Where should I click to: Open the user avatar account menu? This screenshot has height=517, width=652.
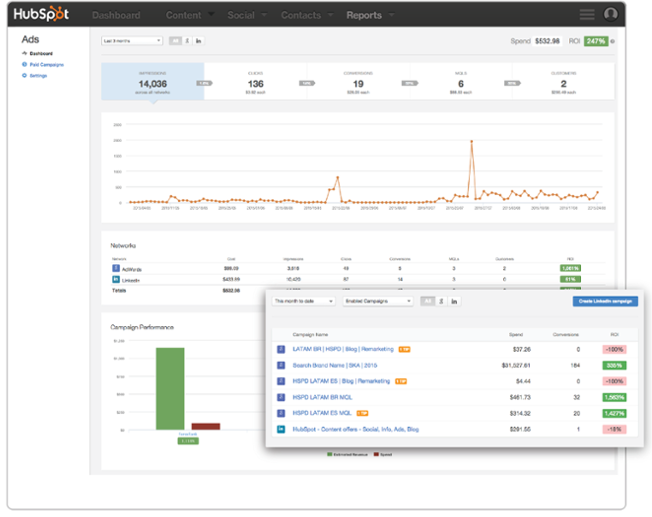point(610,14)
